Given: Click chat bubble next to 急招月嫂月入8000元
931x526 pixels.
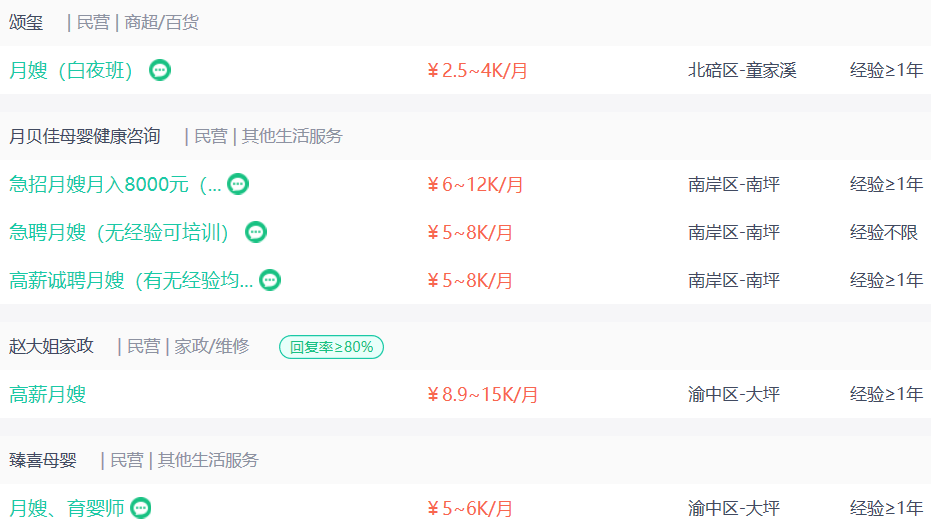Looking at the screenshot, I should 238,184.
